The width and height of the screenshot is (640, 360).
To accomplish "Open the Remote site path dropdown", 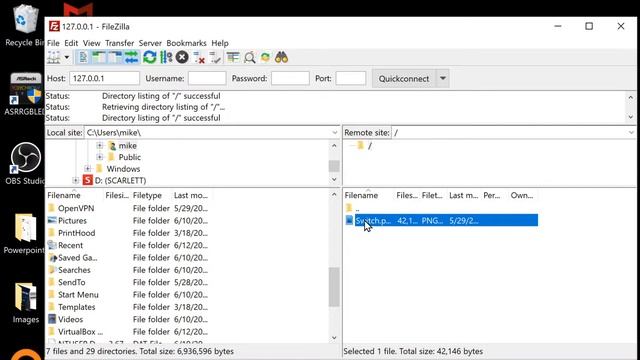I will (x=631, y=133).
